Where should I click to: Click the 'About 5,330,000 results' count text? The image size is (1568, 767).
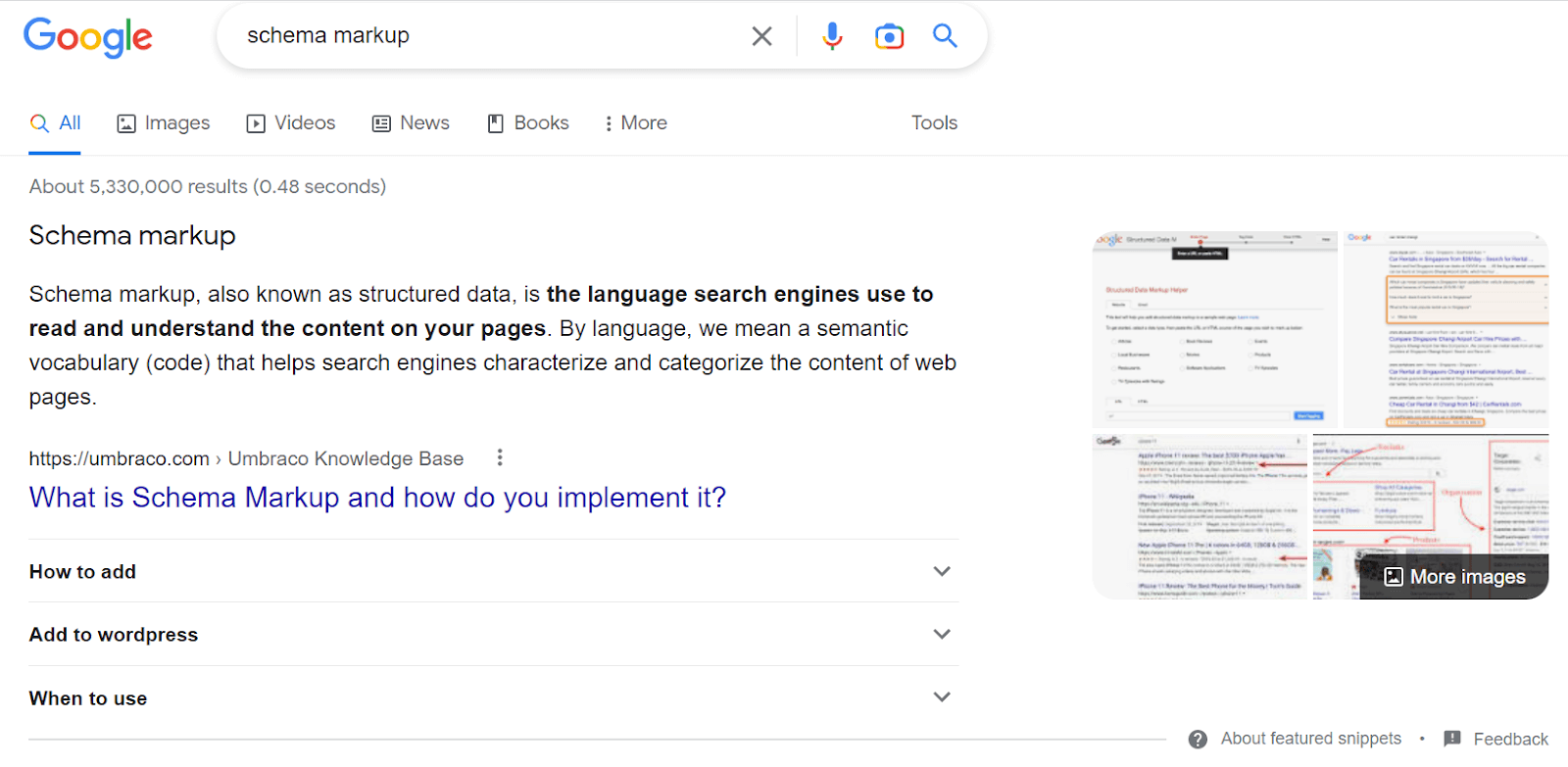tap(208, 186)
